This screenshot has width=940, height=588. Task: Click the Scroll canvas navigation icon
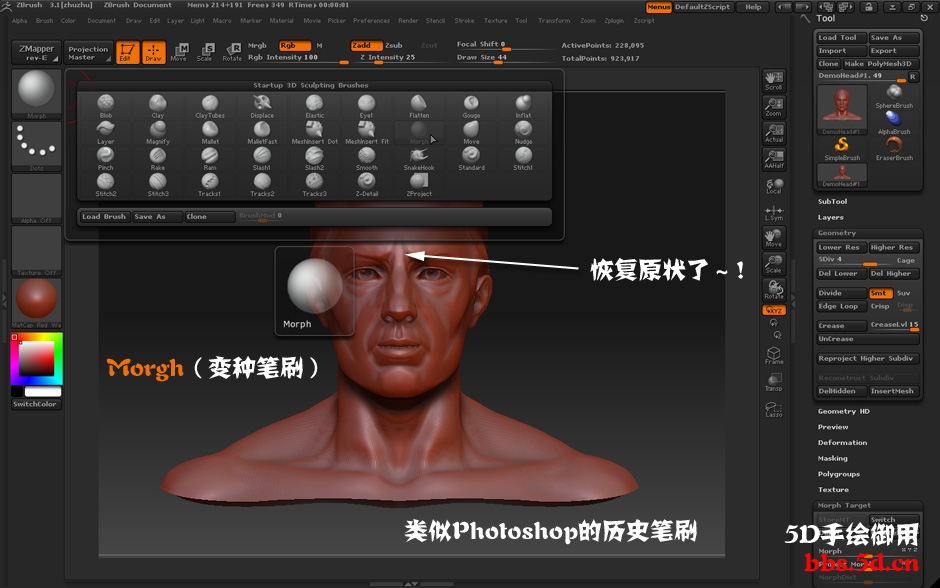tap(773, 80)
